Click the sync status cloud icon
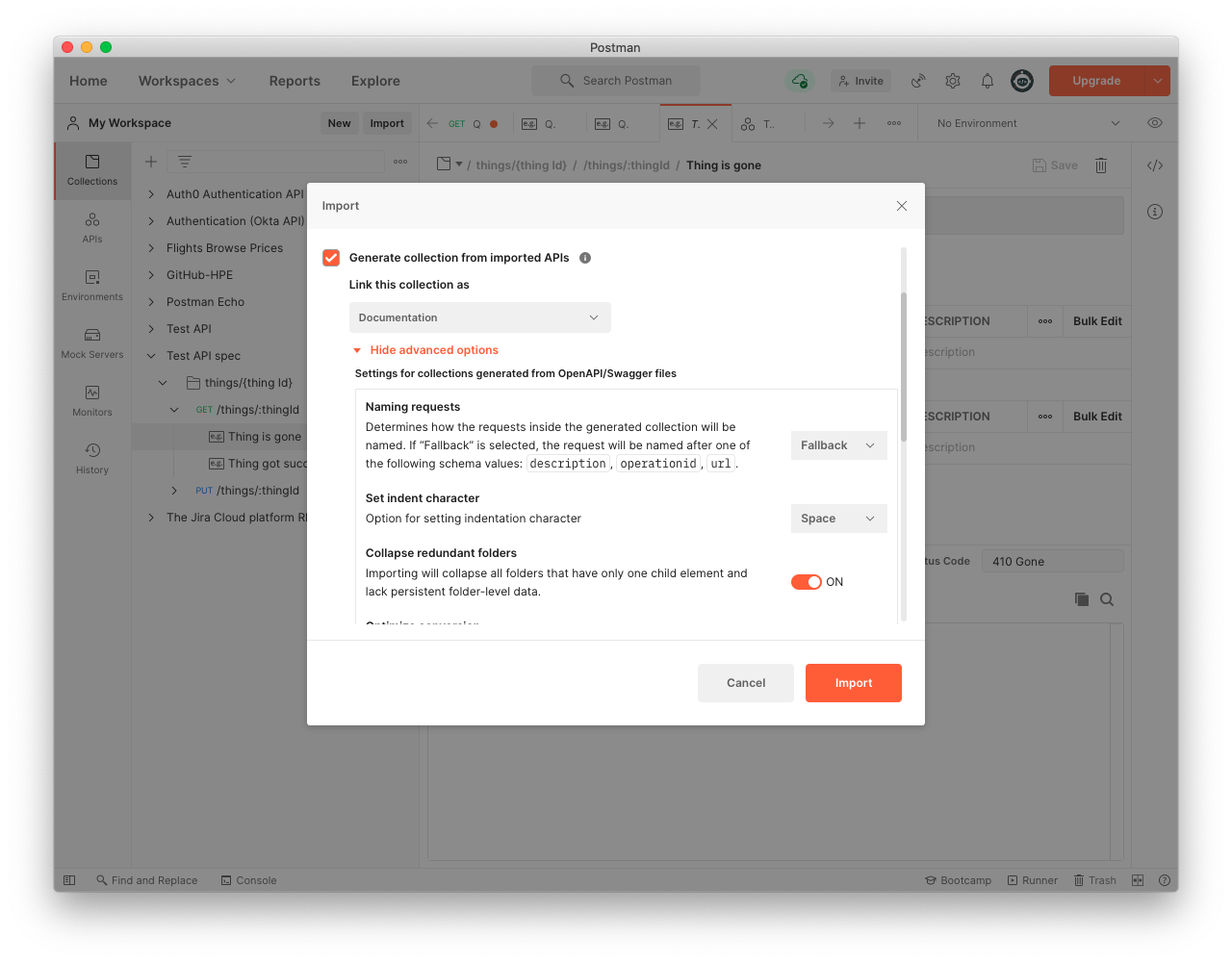 (x=799, y=81)
